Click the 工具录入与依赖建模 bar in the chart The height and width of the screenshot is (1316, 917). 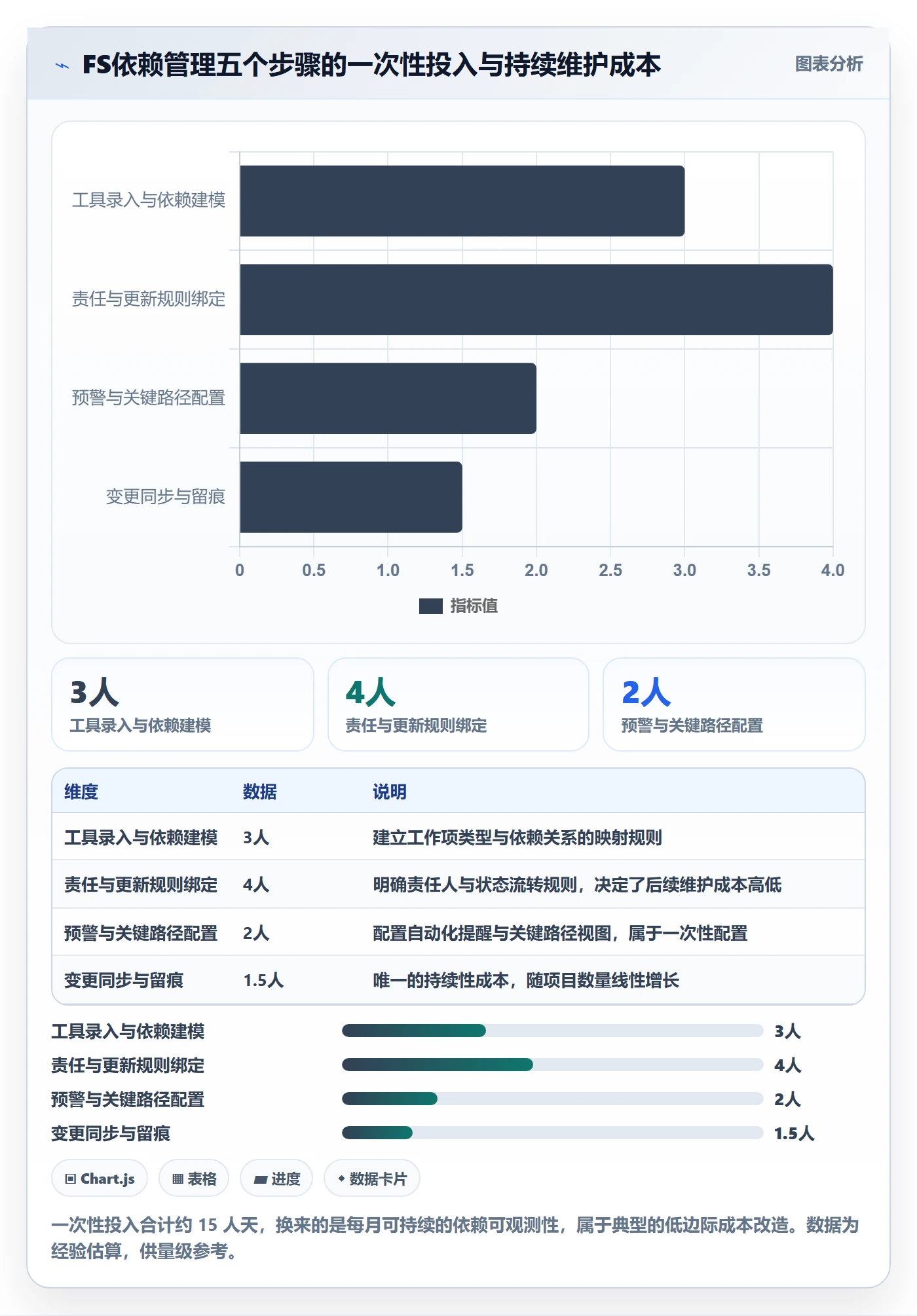coord(462,201)
